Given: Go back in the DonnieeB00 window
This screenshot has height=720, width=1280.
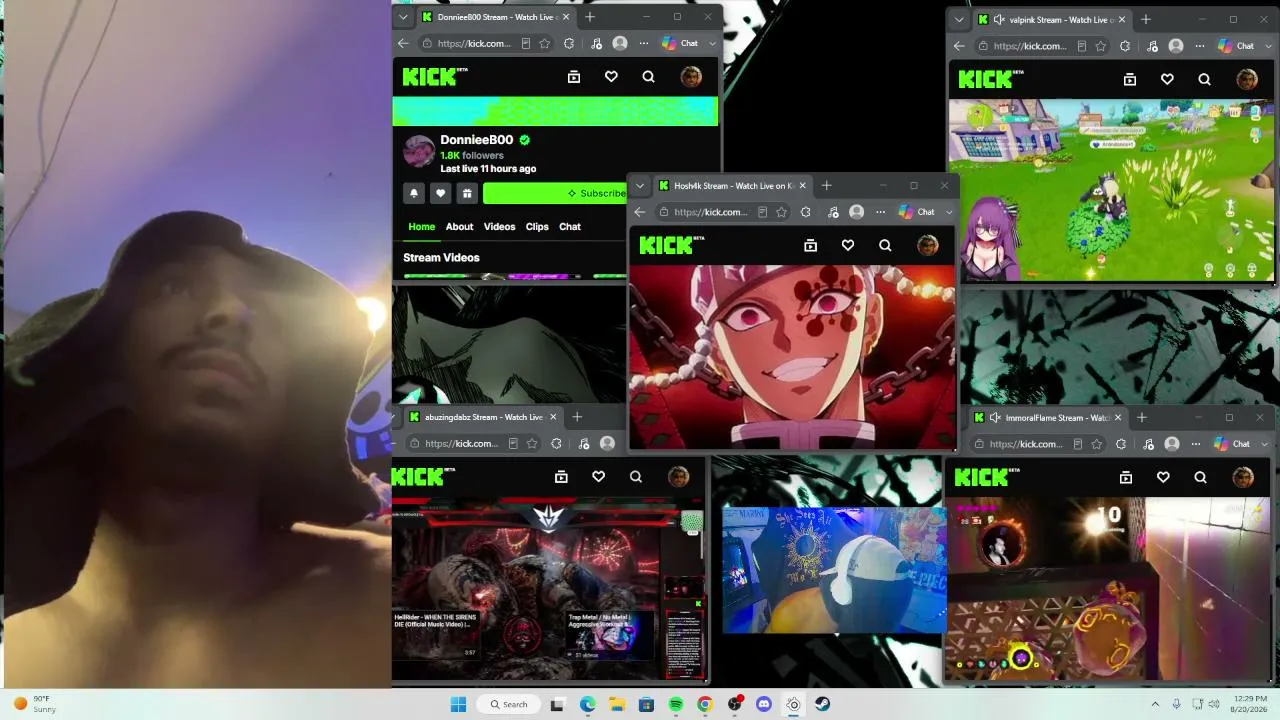Looking at the screenshot, I should [x=403, y=44].
